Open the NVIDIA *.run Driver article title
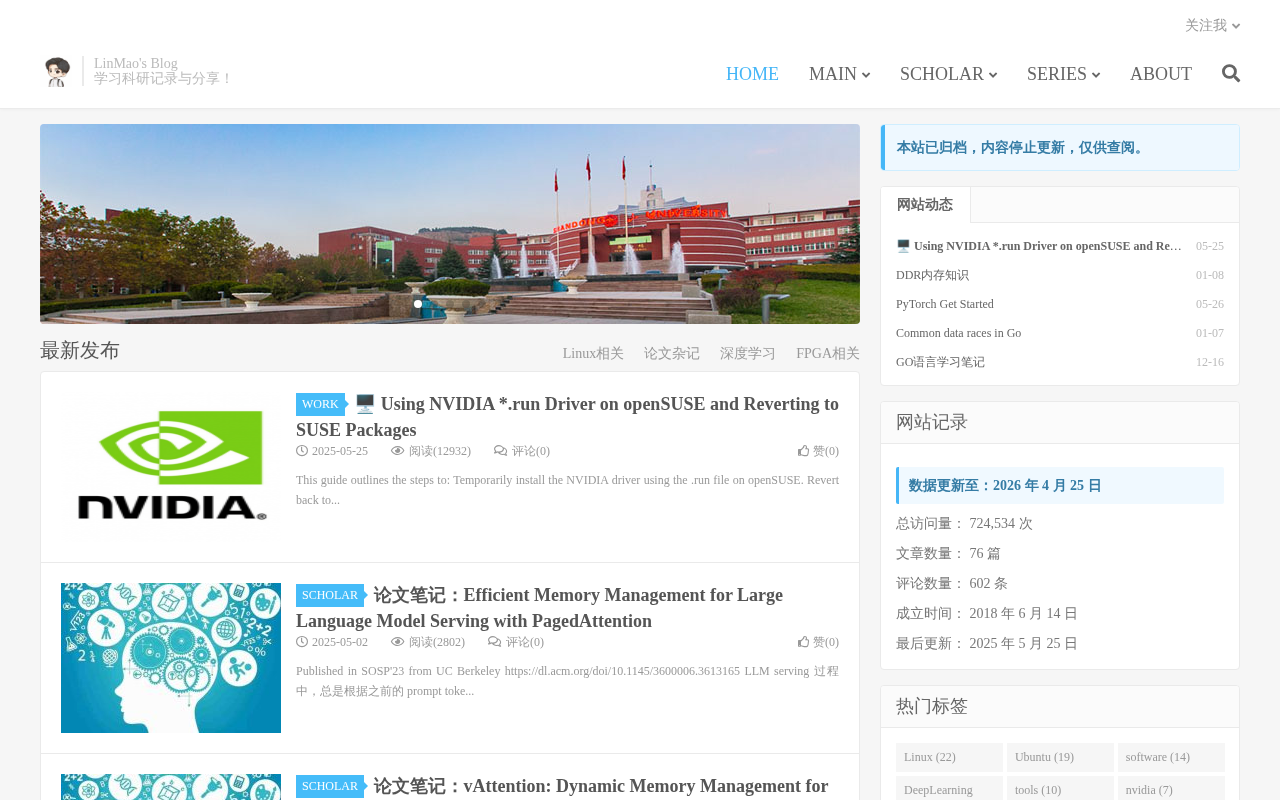The width and height of the screenshot is (1280, 800). click(567, 417)
